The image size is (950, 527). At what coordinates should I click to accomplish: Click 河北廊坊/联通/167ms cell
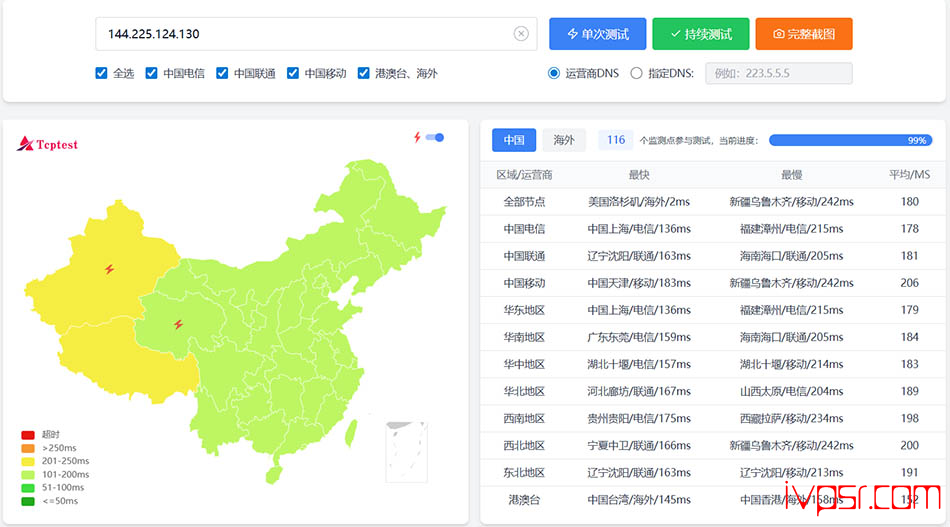pos(639,391)
